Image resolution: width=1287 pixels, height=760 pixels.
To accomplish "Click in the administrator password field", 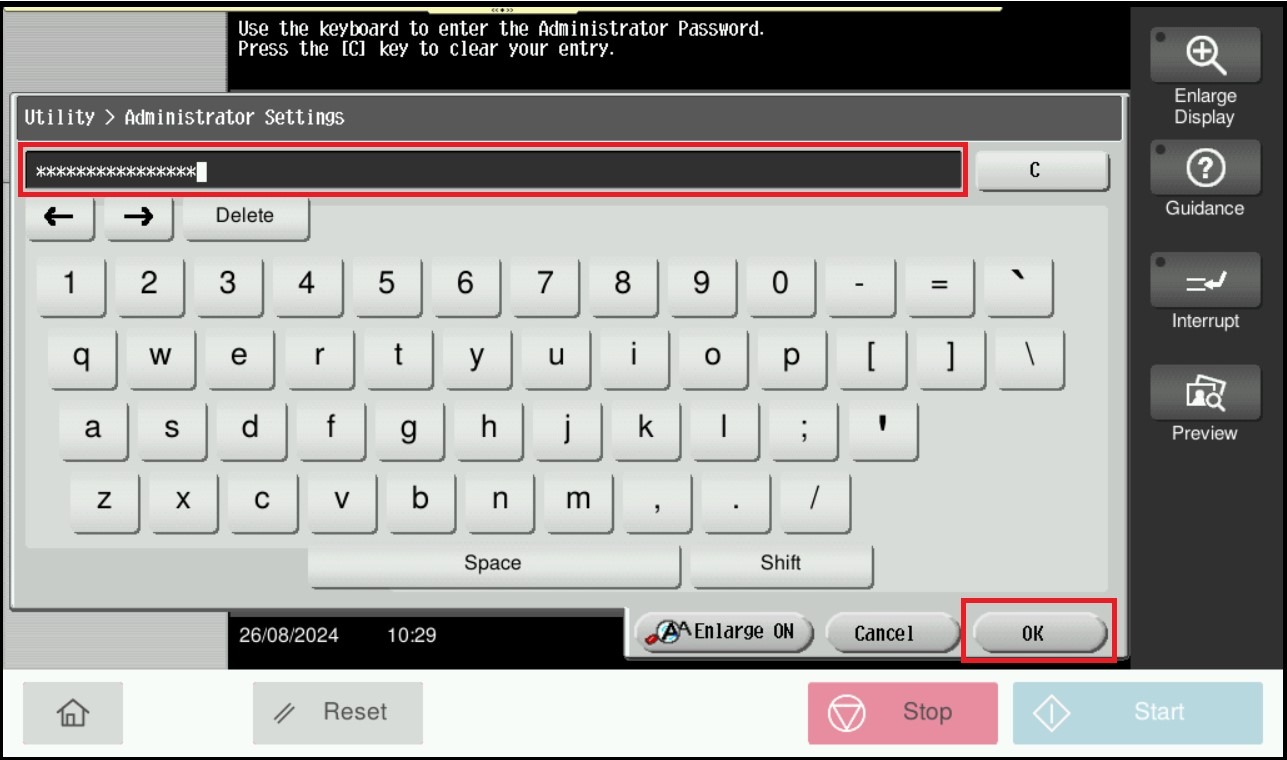I will (x=494, y=171).
